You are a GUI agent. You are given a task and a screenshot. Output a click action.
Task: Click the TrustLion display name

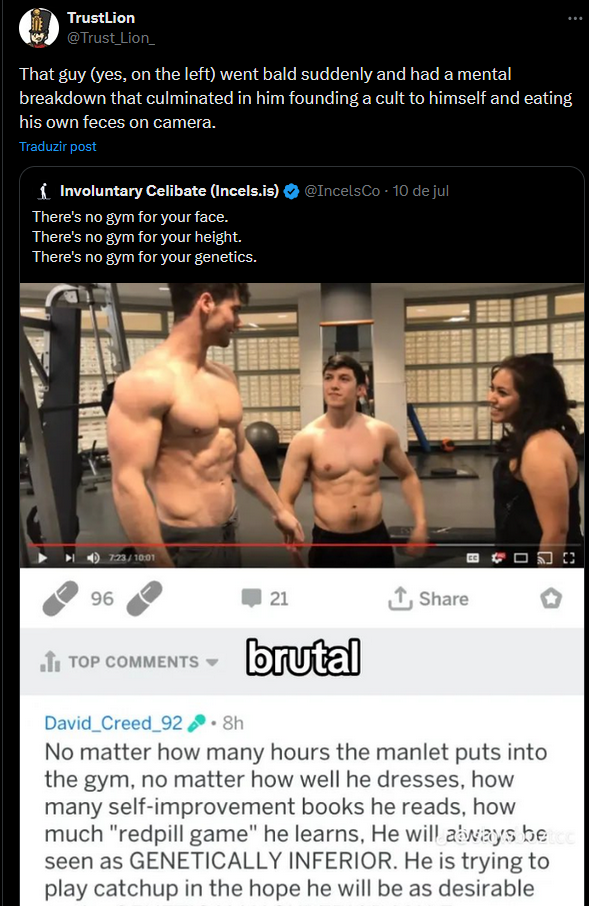[101, 18]
